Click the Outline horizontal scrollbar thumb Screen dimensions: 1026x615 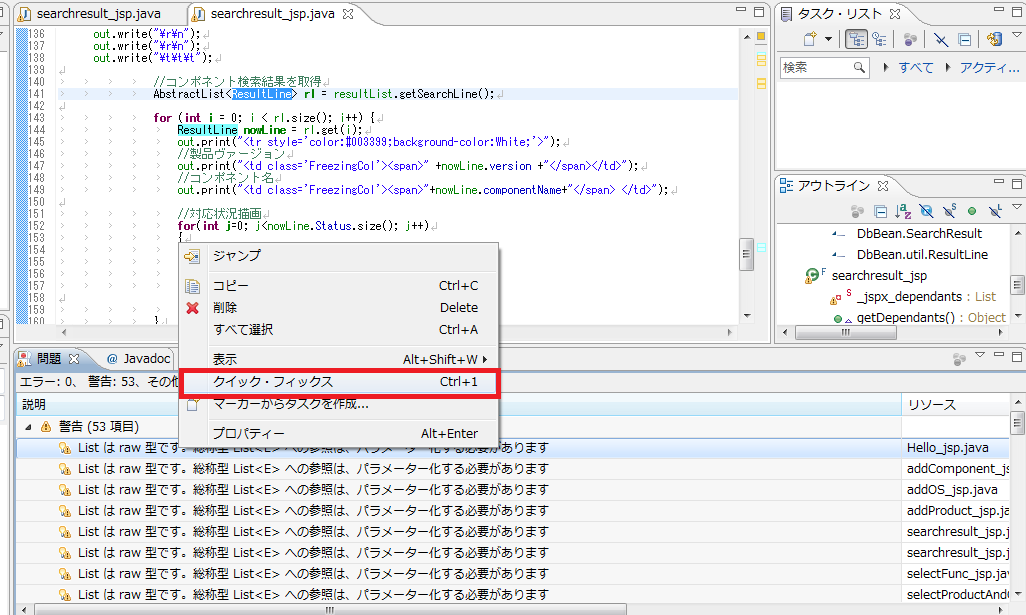[x=845, y=333]
